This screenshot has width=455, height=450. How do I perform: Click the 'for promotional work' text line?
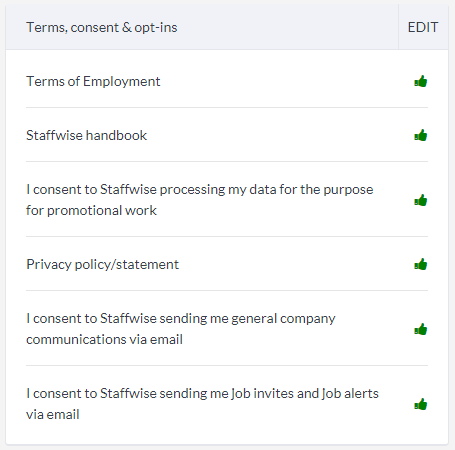91,210
